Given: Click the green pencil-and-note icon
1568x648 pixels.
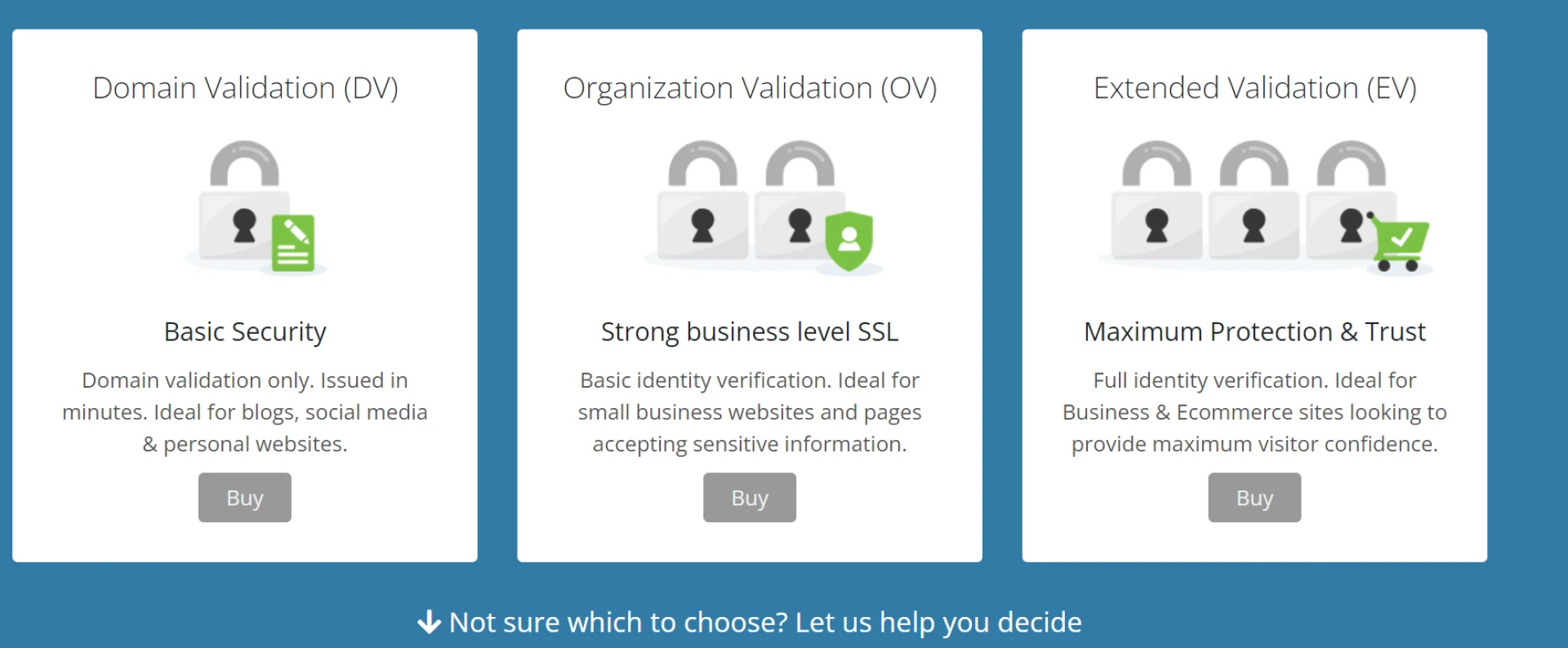Looking at the screenshot, I should pos(294,241).
